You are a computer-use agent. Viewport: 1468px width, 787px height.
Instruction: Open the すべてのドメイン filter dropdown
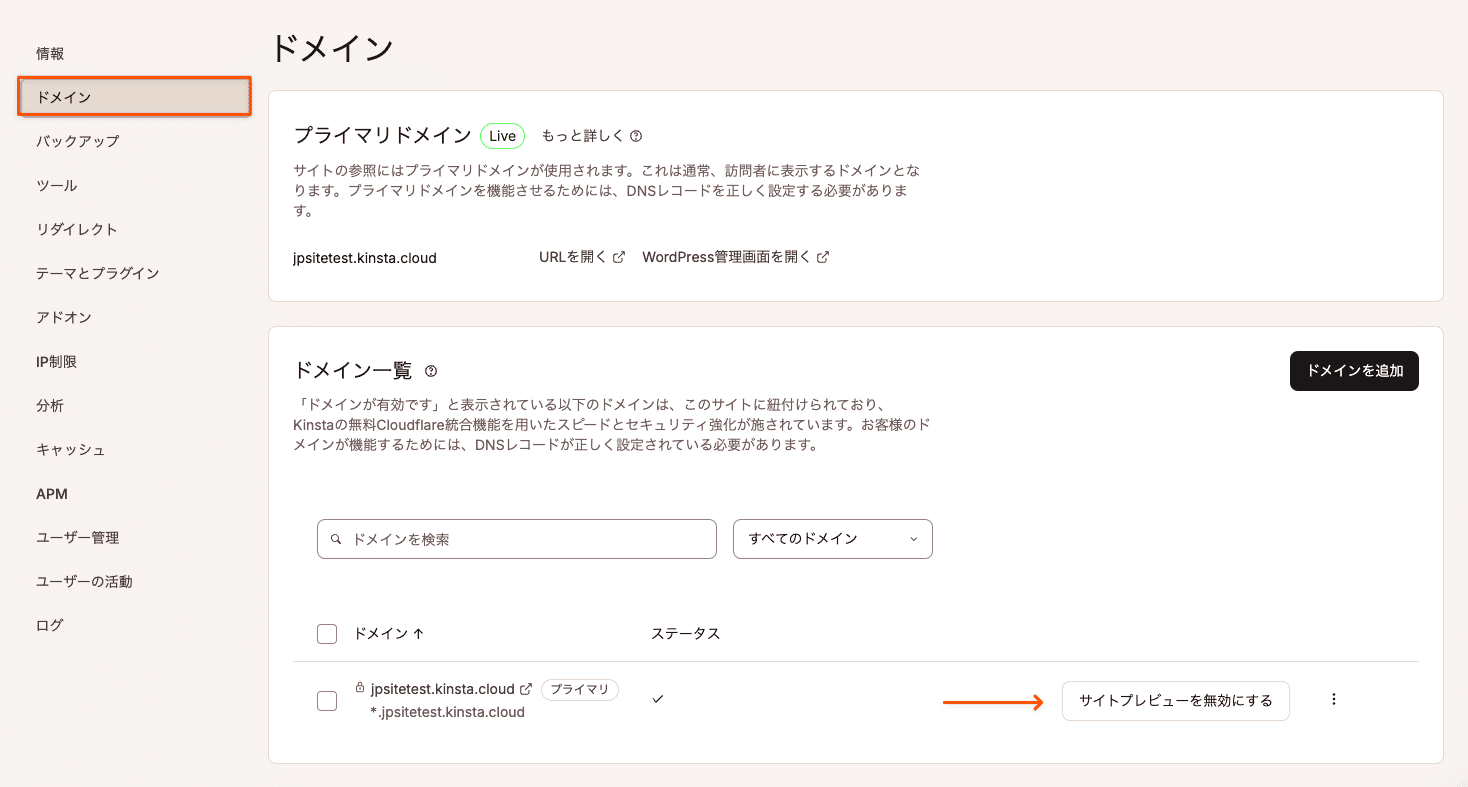pyautogui.click(x=832, y=539)
